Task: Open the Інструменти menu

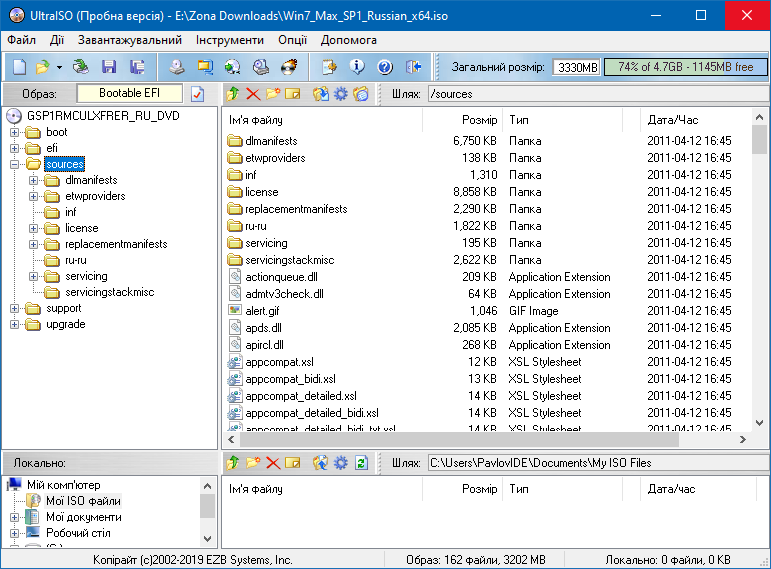Action: pyautogui.click(x=230, y=40)
